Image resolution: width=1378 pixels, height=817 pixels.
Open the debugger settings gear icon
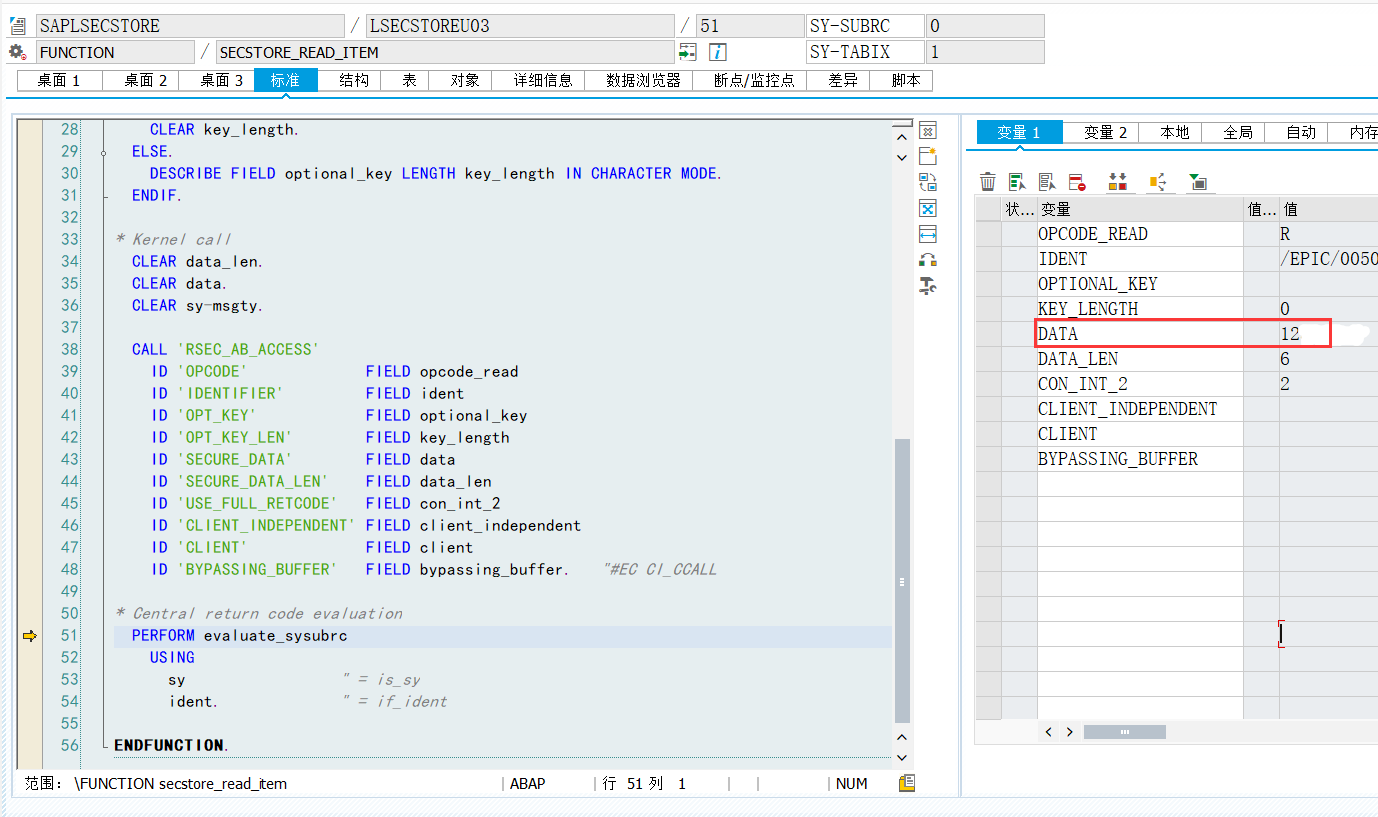click(x=16, y=52)
